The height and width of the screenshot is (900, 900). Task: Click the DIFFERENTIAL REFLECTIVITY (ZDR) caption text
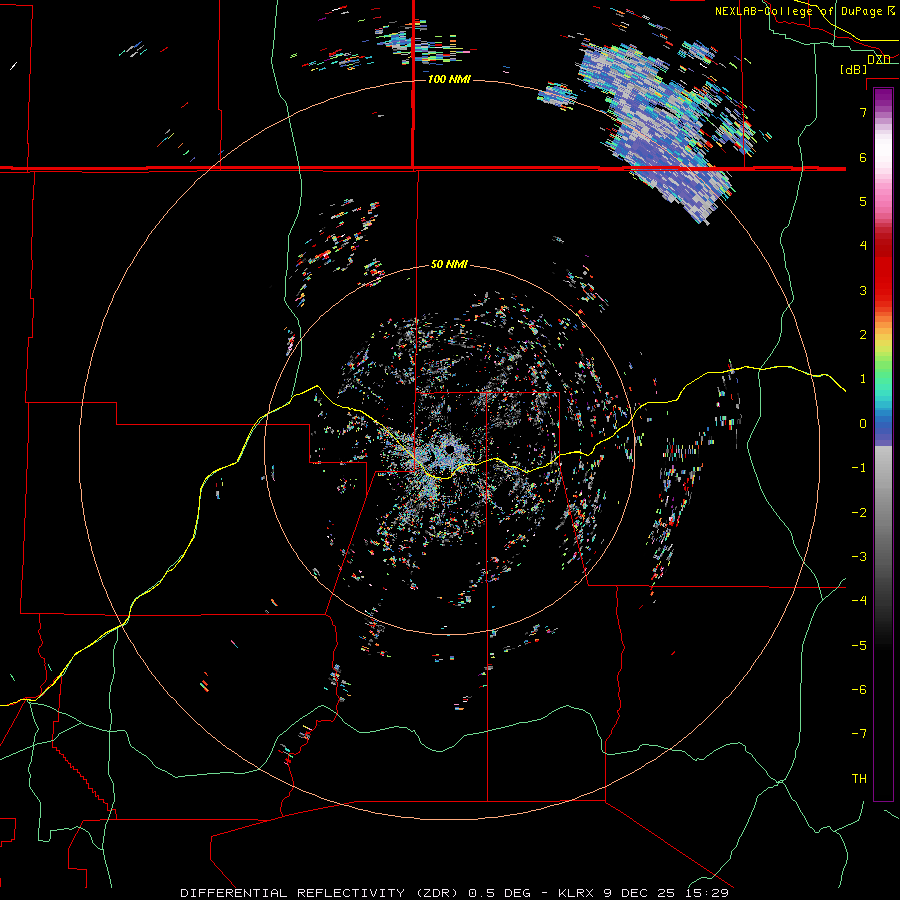[x=321, y=893]
